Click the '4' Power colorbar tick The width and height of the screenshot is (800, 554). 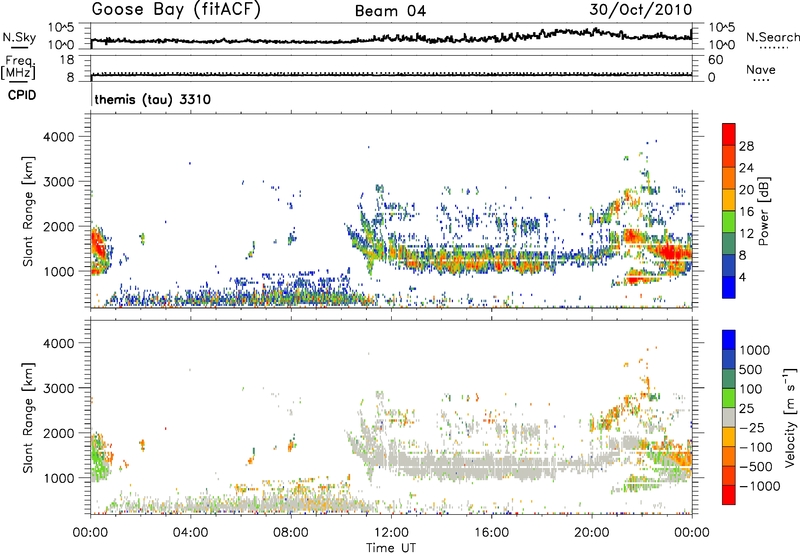742,278
